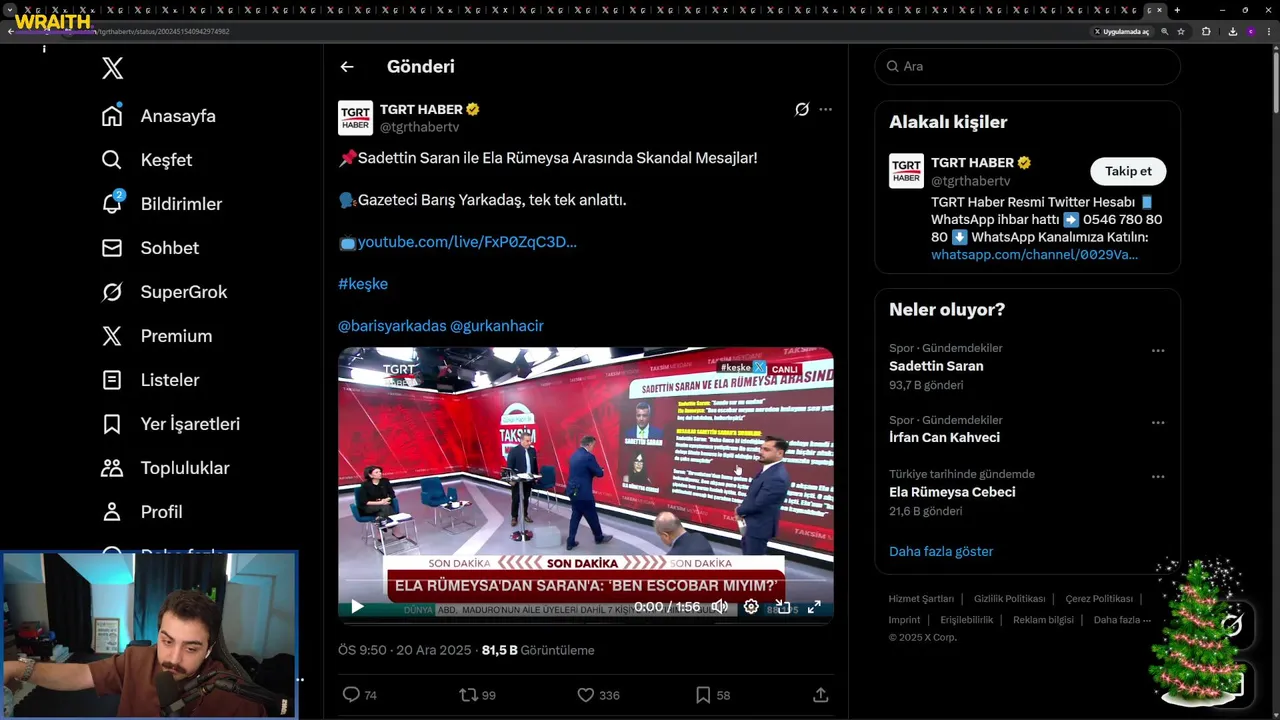Viewport: 1280px width, 720px height.
Task: Mute the video volume
Action: pos(719,607)
